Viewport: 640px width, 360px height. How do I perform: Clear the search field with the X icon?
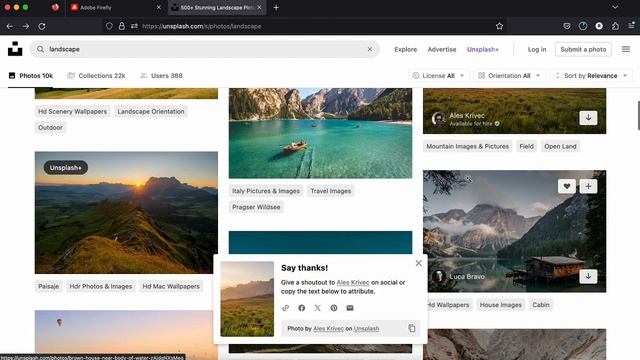pos(370,49)
